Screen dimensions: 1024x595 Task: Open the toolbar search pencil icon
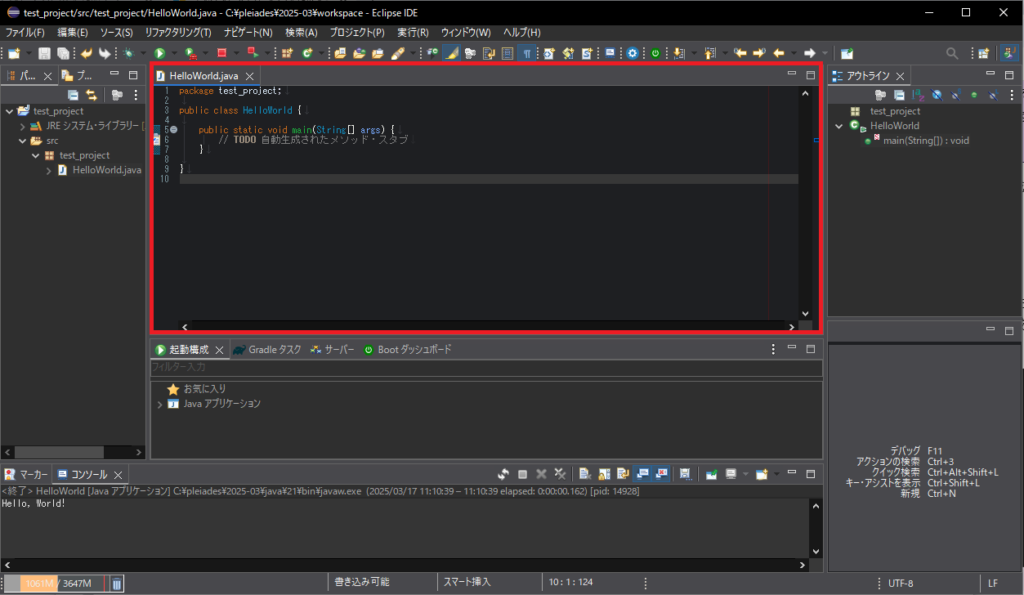tap(398, 54)
